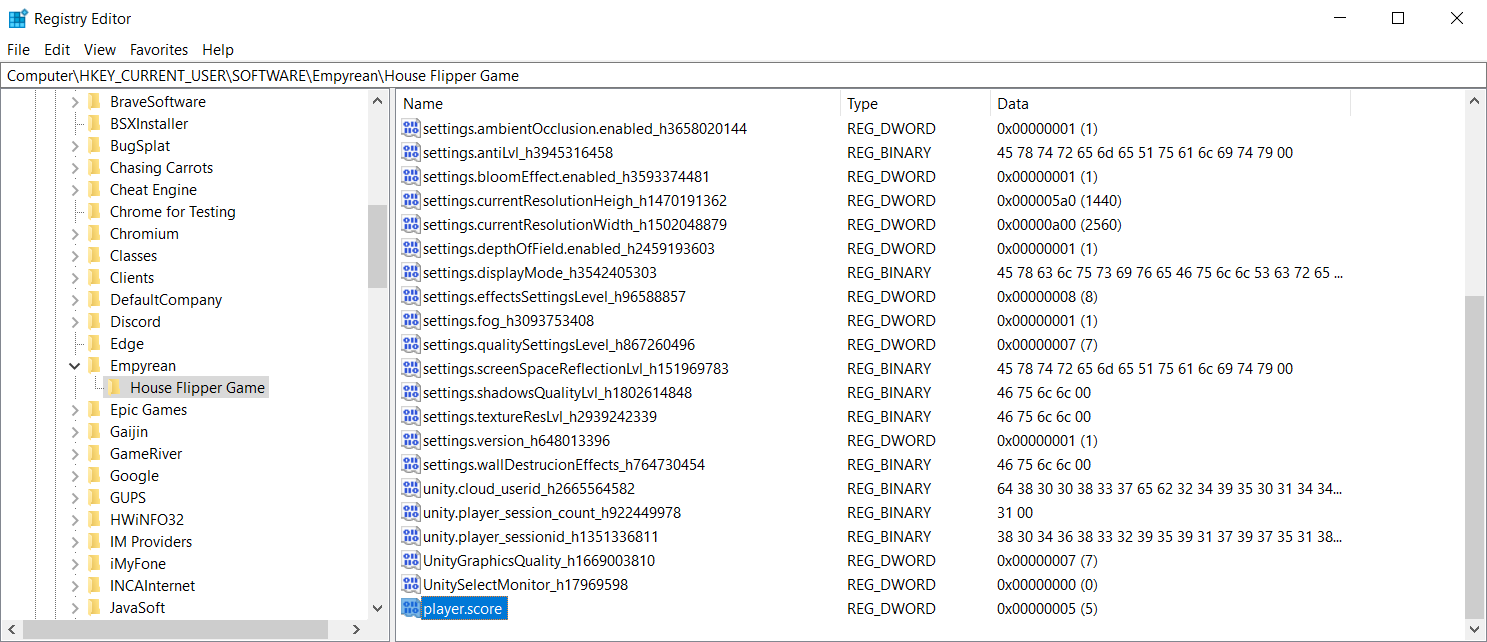Click the registry path address bar
The height and width of the screenshot is (642, 1487).
coord(743,76)
